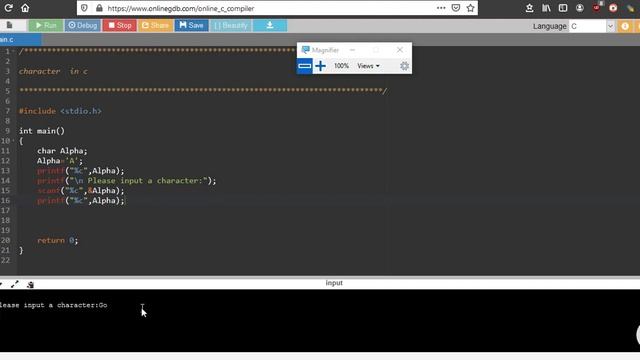
Task: Click the yellow pencil extension icon
Action: click(x=631, y=8)
